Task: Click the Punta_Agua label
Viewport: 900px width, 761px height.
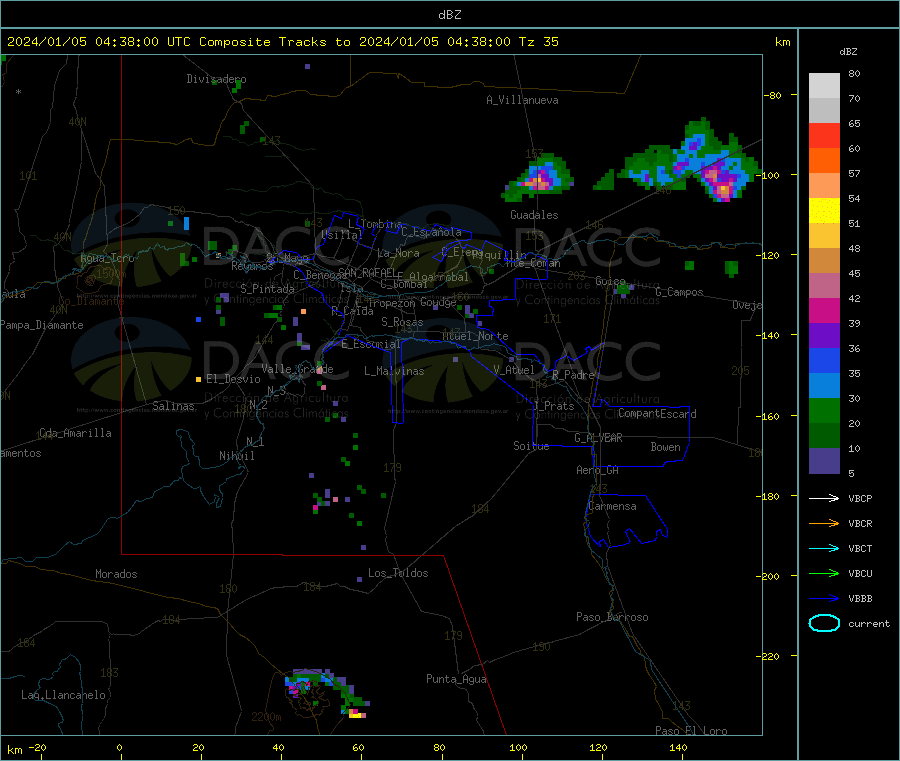Action: click(456, 679)
